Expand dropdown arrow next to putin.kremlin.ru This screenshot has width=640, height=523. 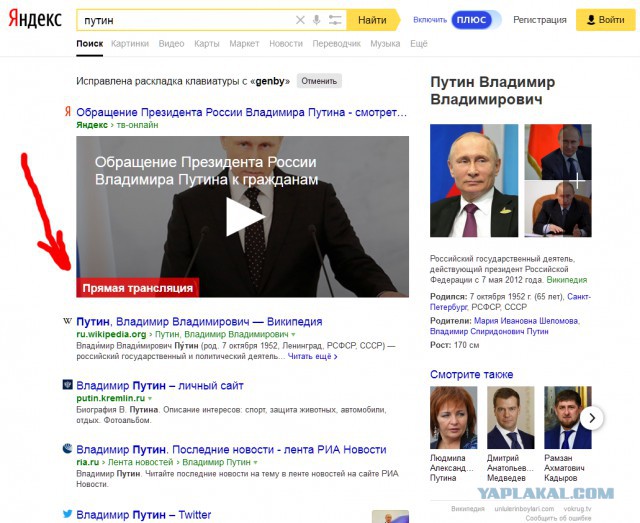tap(150, 398)
